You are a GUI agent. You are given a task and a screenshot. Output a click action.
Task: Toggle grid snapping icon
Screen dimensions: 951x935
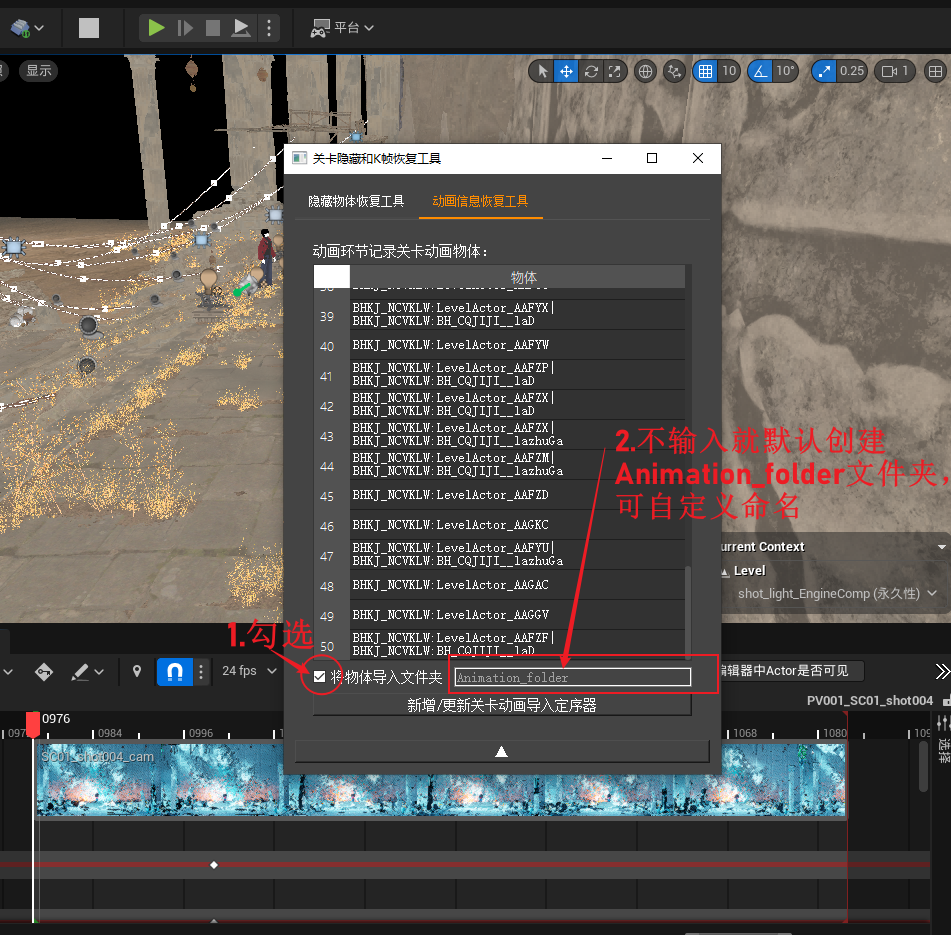point(706,71)
